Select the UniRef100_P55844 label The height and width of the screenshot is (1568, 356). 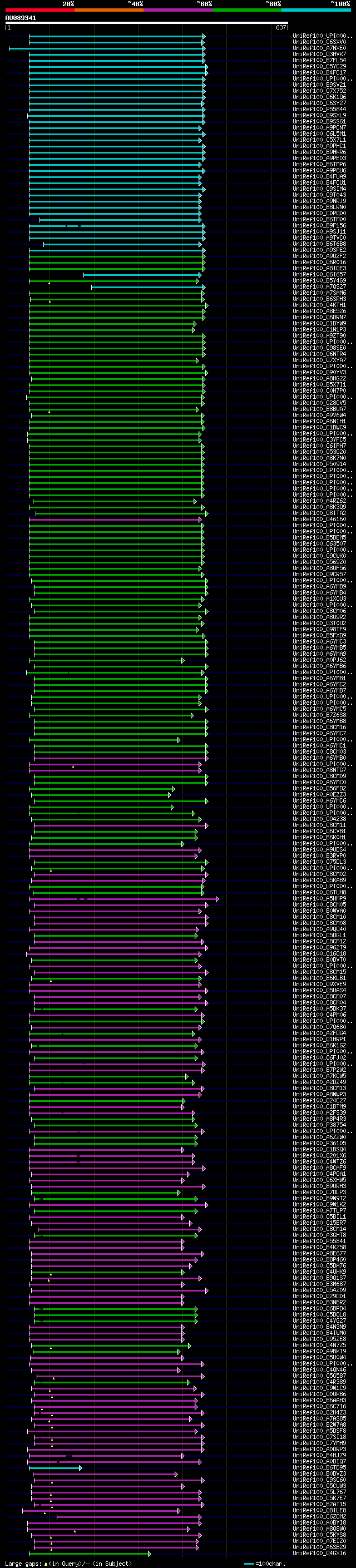(319, 110)
